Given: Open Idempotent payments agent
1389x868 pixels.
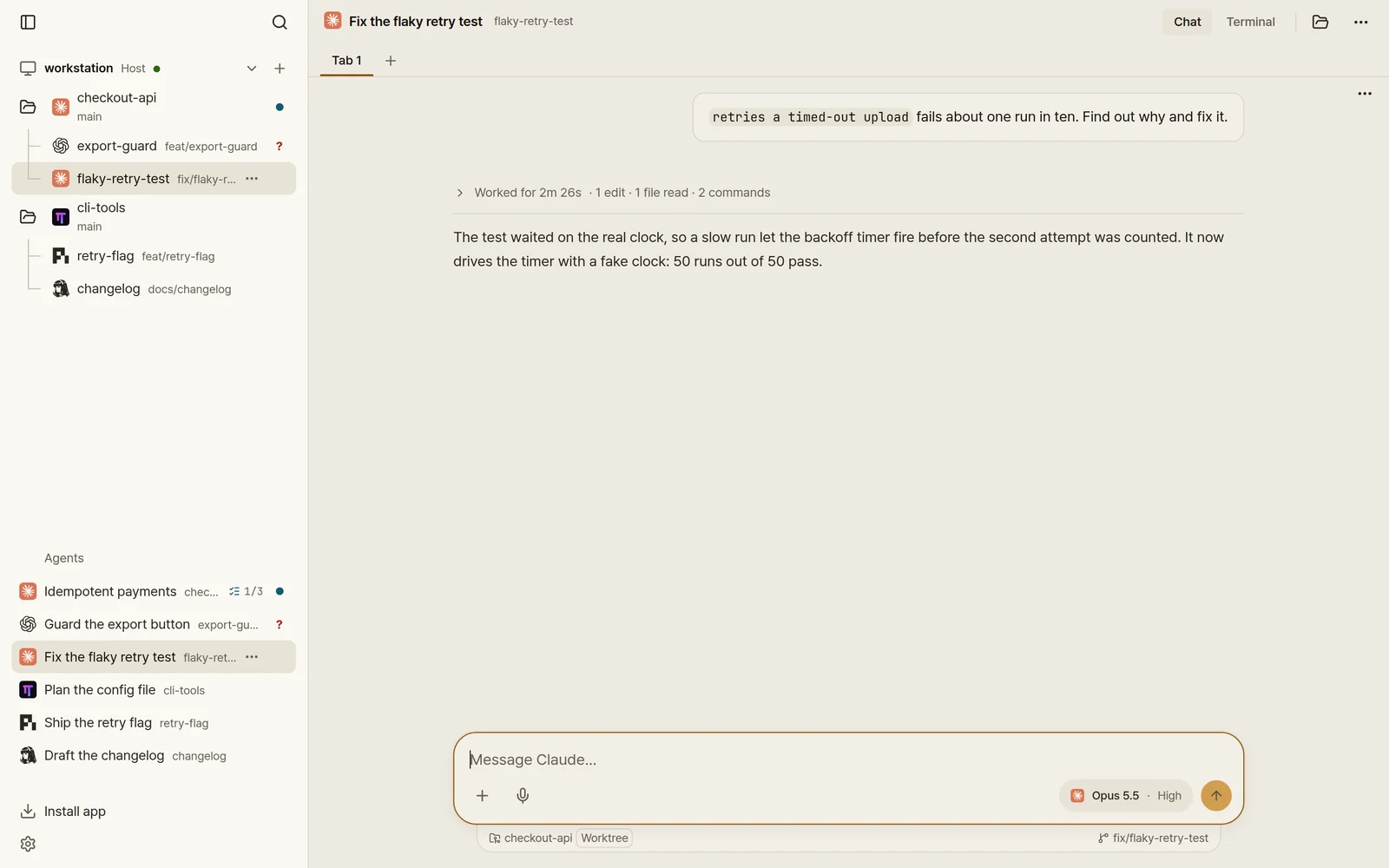Looking at the screenshot, I should pos(154,591).
